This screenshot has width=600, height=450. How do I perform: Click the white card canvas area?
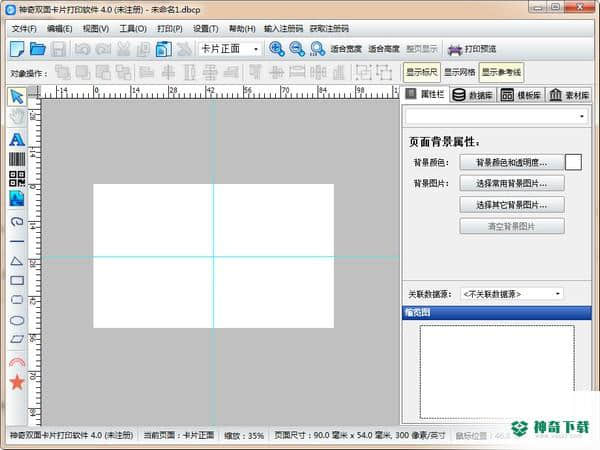pos(214,256)
